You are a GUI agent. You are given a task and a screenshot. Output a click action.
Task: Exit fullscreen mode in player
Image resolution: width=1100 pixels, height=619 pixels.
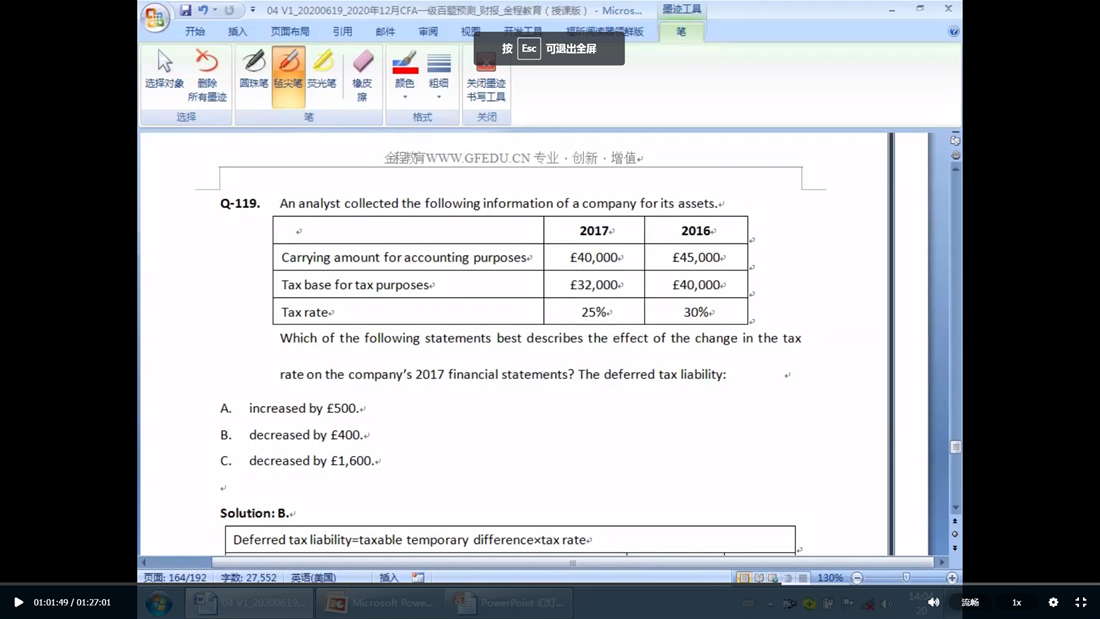click(1081, 602)
